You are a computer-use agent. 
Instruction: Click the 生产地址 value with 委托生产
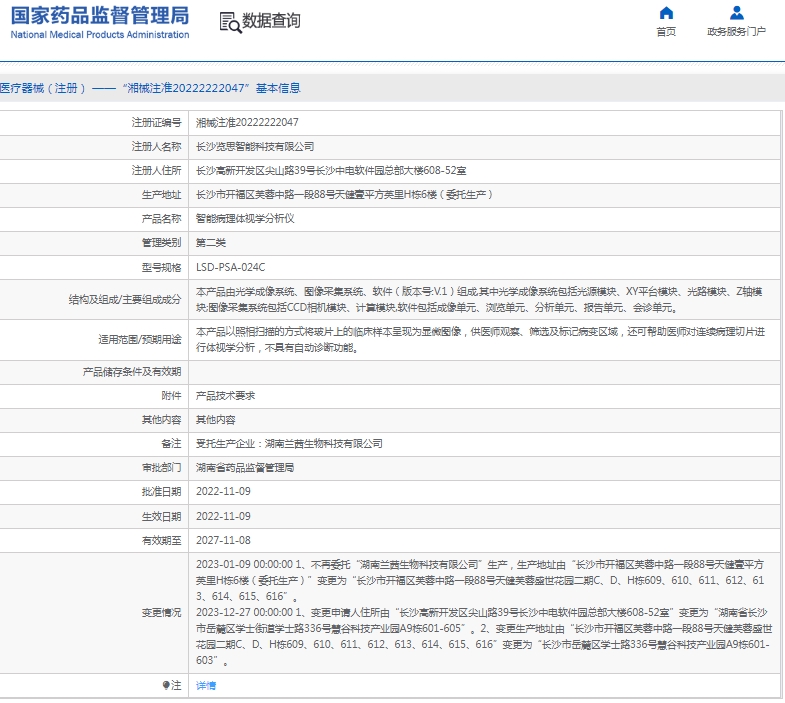point(344,195)
